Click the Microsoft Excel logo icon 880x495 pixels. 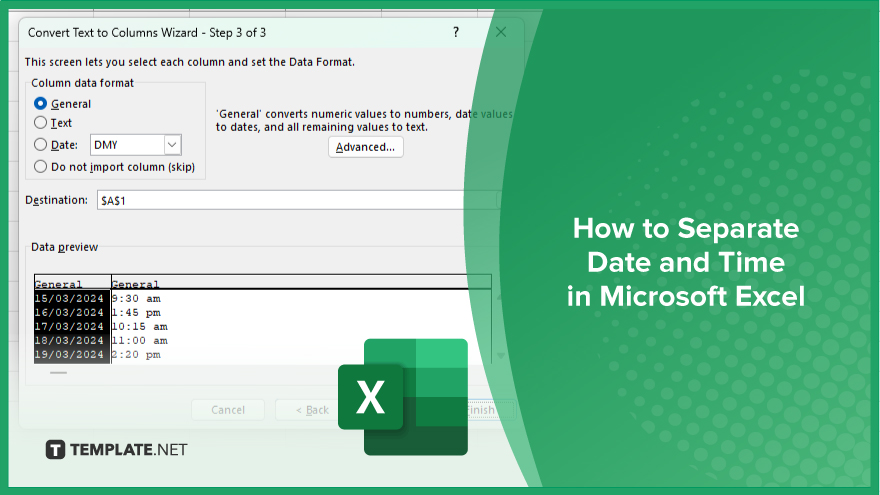click(x=403, y=397)
